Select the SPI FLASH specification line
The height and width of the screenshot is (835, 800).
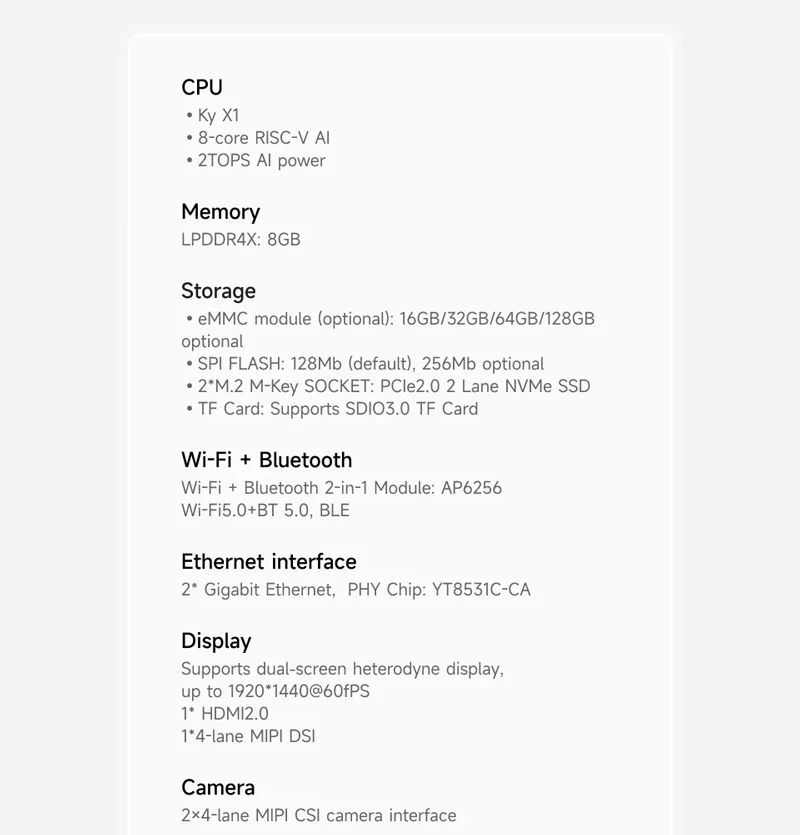pos(365,364)
